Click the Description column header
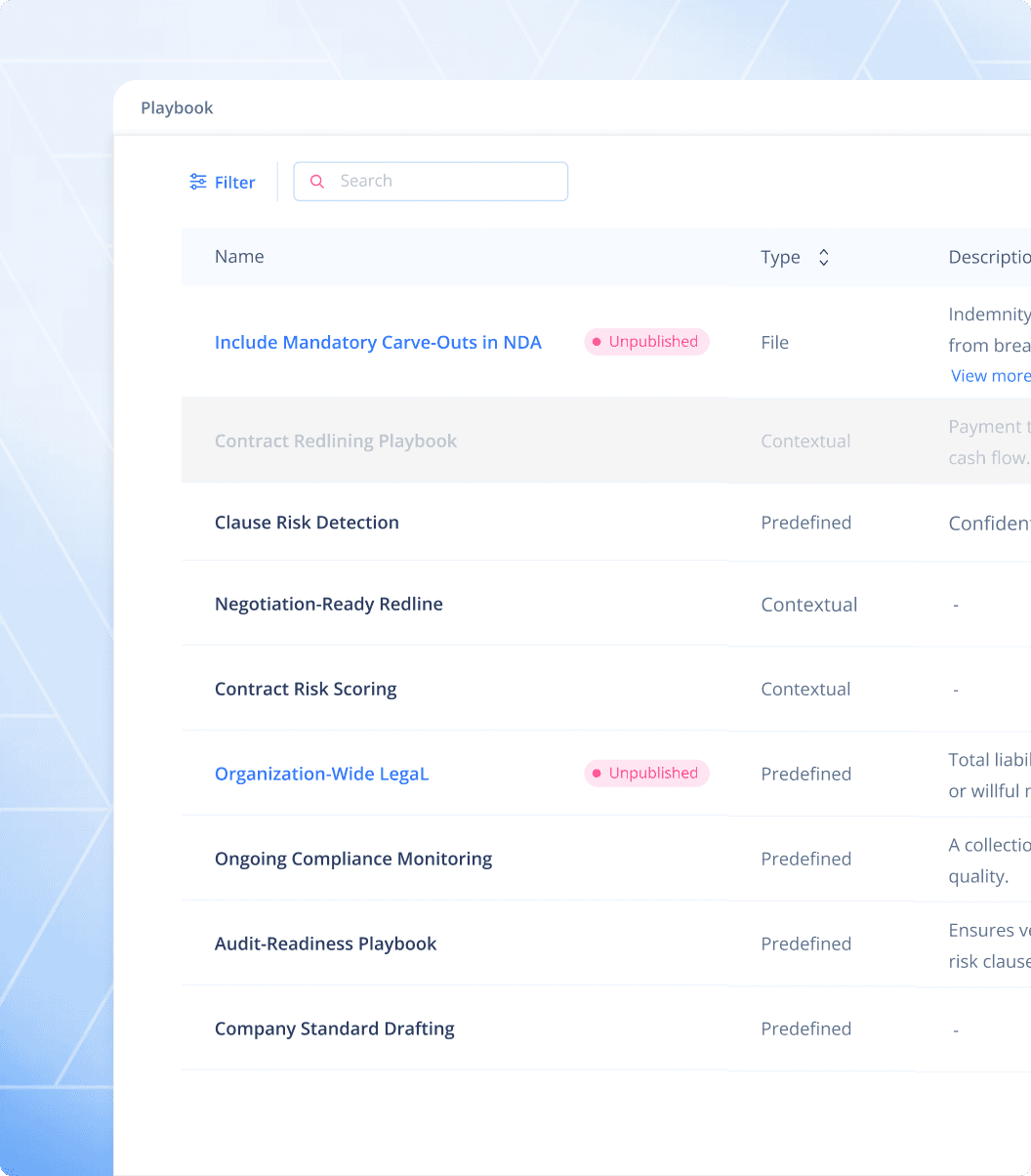The height and width of the screenshot is (1176, 1031). coord(989,257)
